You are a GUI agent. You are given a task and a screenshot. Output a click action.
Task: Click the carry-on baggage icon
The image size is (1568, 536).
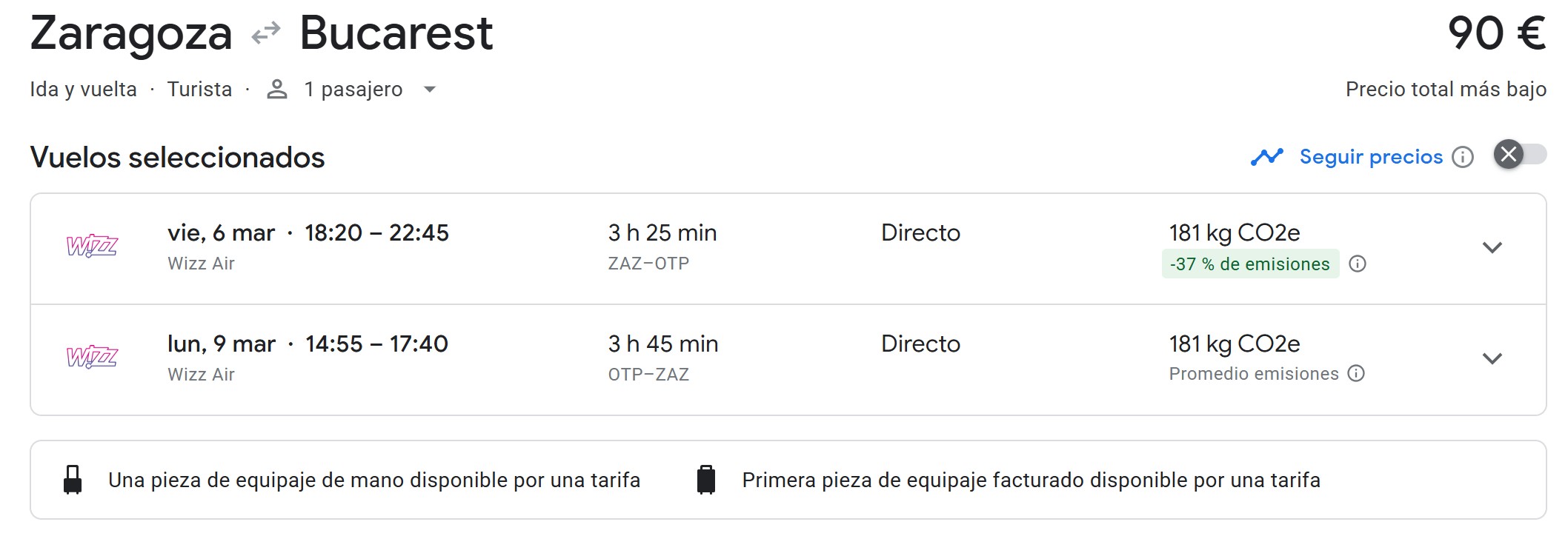(x=73, y=480)
